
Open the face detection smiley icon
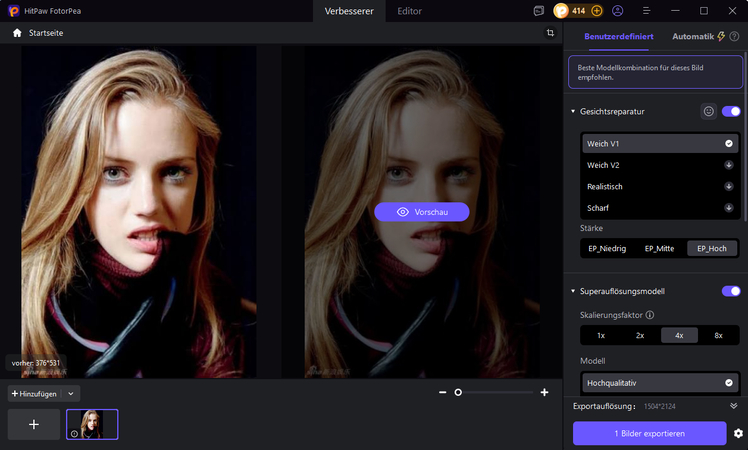point(709,111)
